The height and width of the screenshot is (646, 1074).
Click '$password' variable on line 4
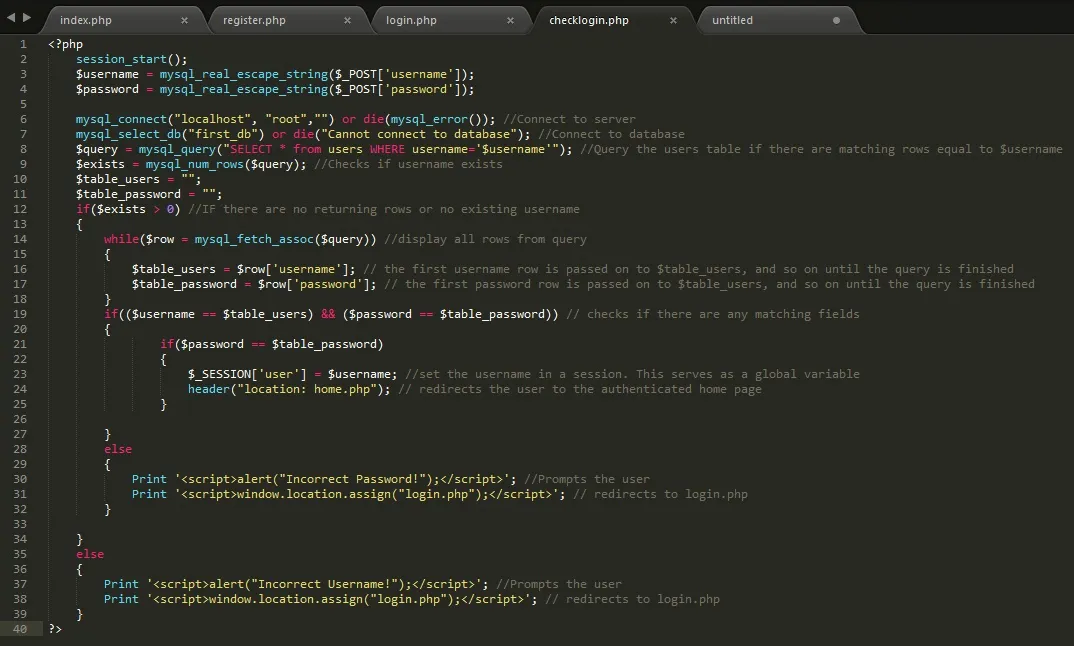107,89
